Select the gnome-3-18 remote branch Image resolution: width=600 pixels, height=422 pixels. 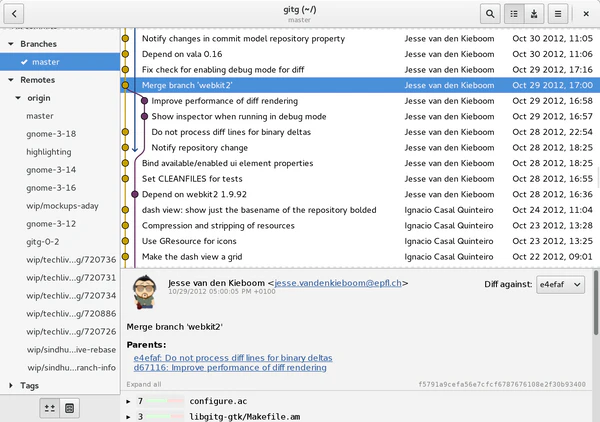coord(51,133)
